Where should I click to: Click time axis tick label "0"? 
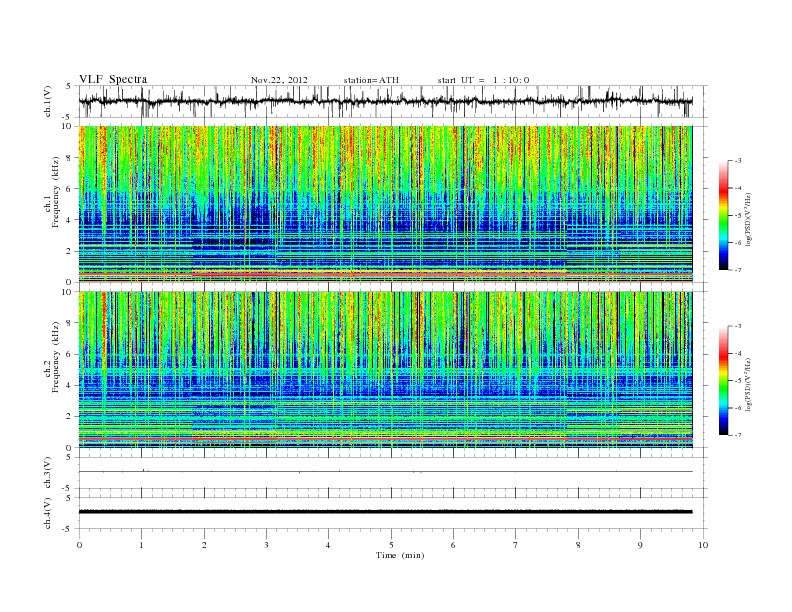(x=79, y=545)
